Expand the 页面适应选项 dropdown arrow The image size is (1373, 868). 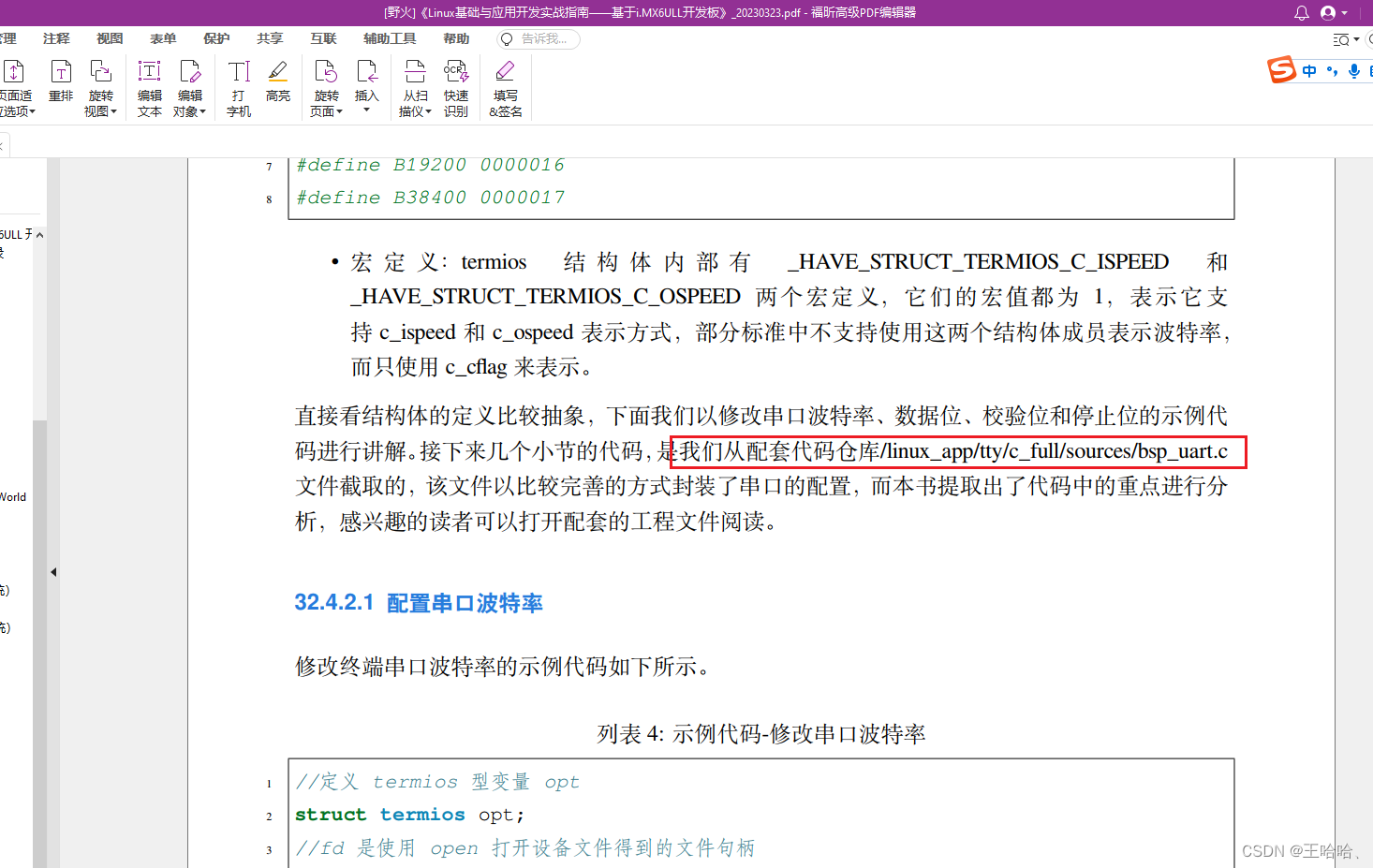pos(32,112)
